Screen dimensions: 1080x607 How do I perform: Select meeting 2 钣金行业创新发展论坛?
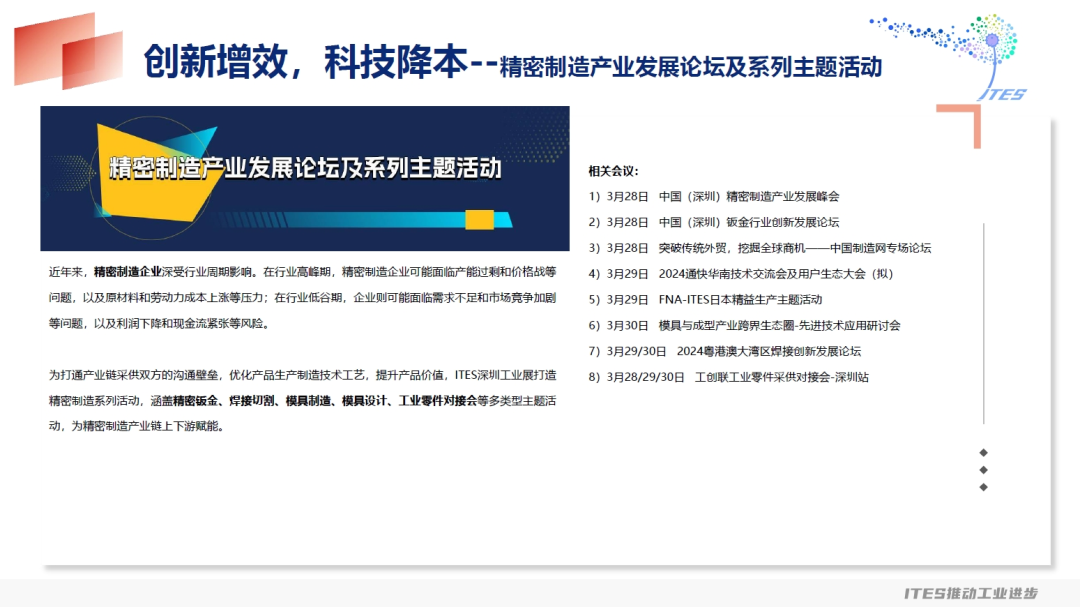click(x=714, y=223)
